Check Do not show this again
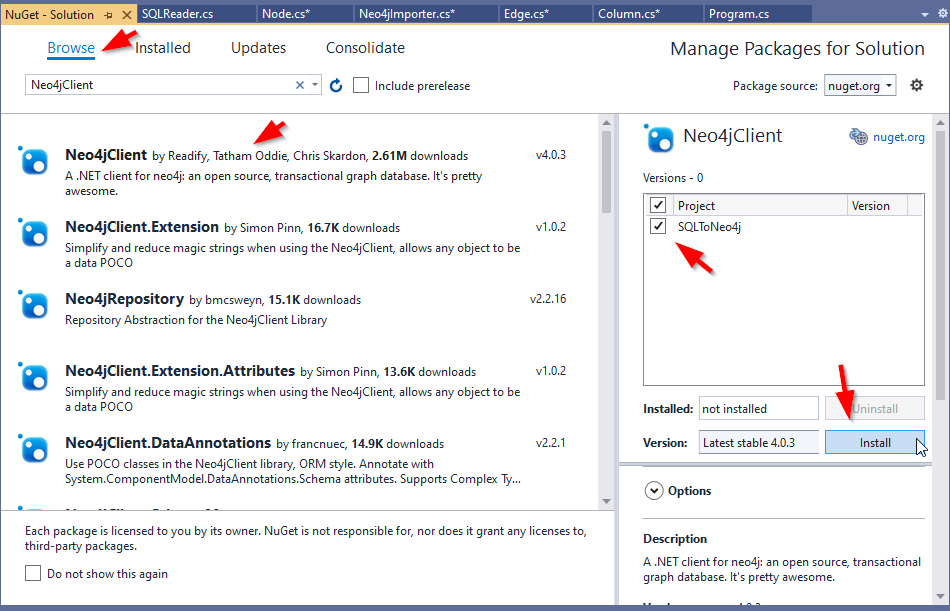Viewport: 950px width, 611px height. tap(33, 573)
